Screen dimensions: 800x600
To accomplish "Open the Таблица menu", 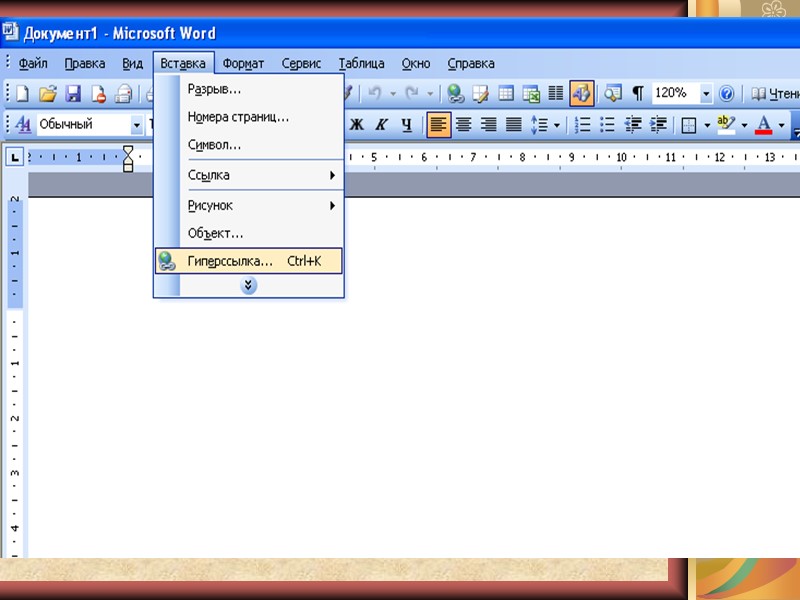I will [x=362, y=64].
